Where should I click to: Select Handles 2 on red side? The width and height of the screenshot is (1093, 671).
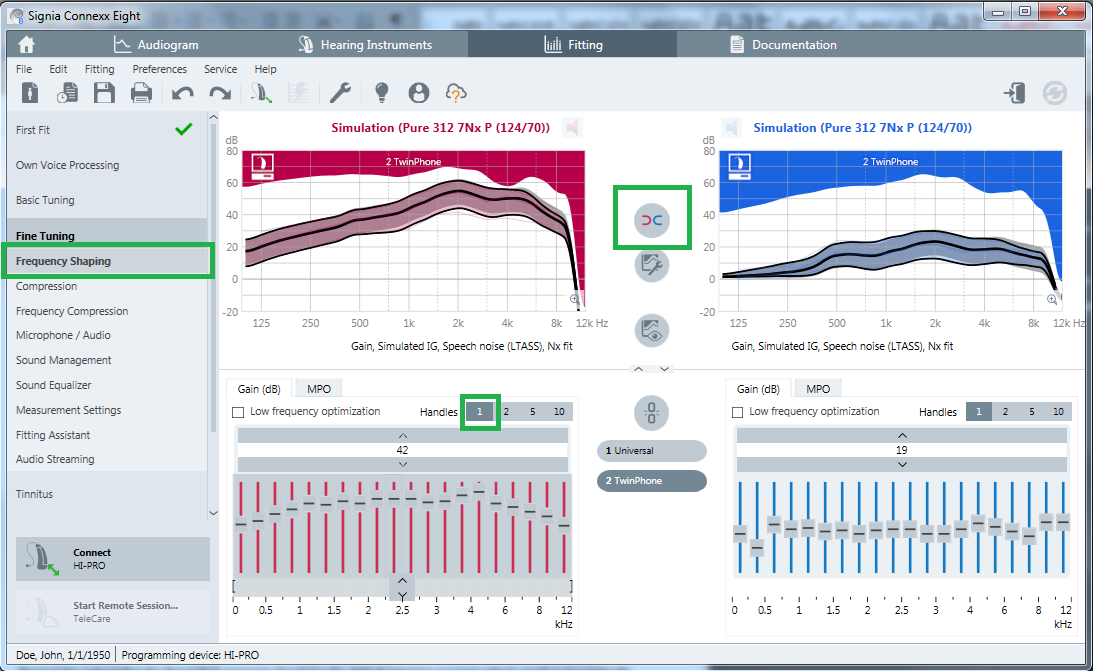point(506,412)
